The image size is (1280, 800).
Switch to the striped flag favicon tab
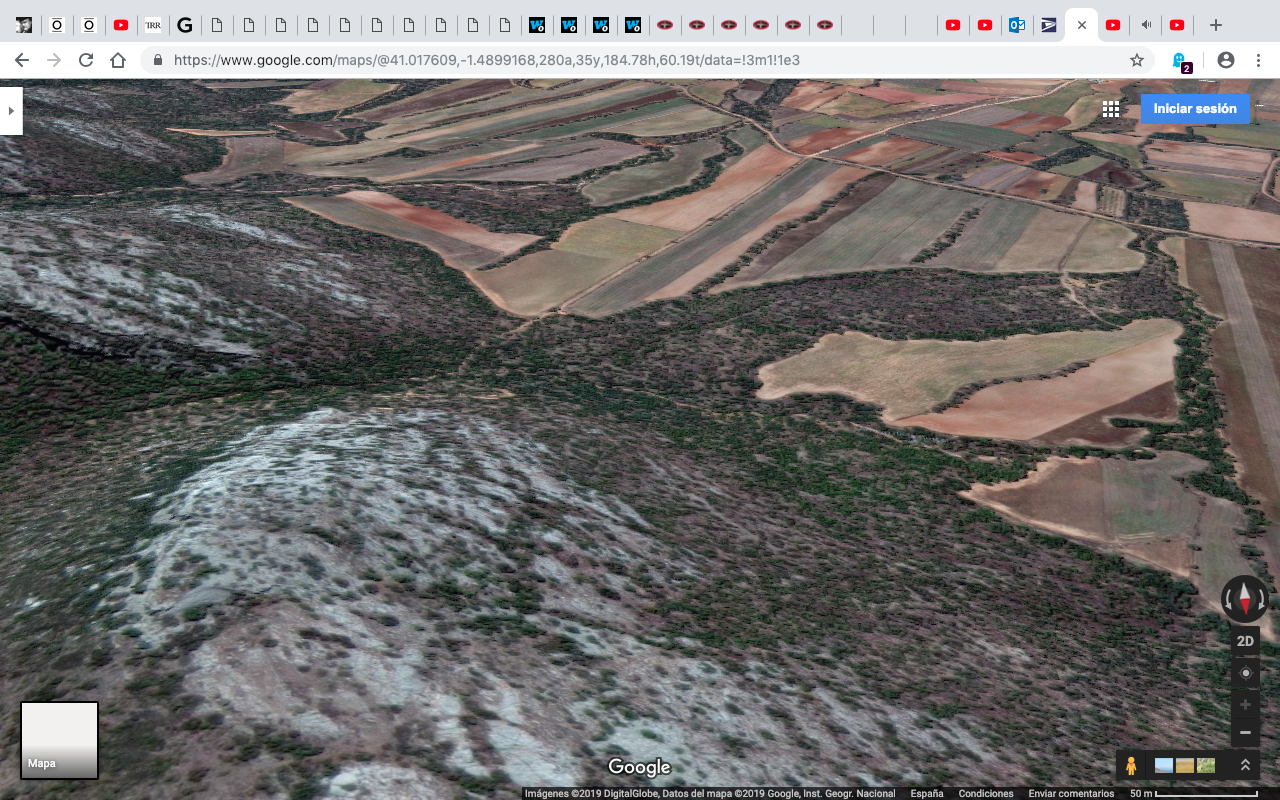pyautogui.click(x=1049, y=25)
